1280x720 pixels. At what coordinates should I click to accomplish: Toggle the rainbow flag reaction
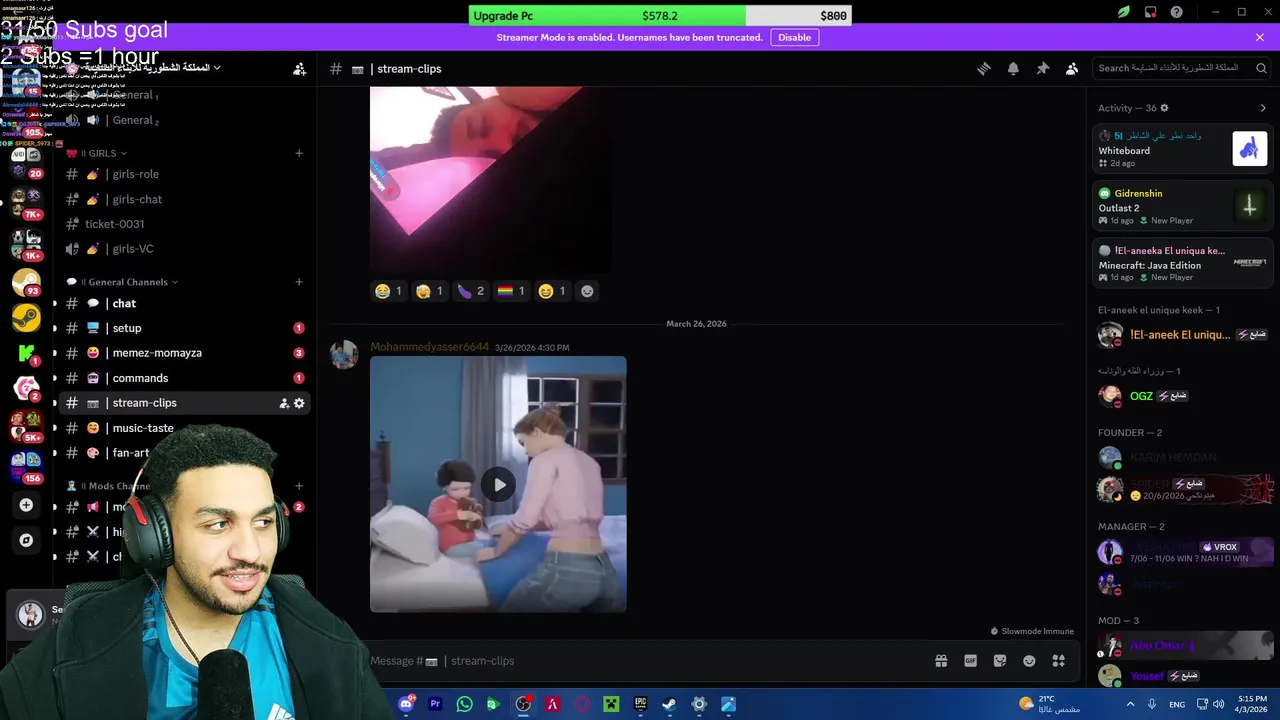click(x=511, y=291)
